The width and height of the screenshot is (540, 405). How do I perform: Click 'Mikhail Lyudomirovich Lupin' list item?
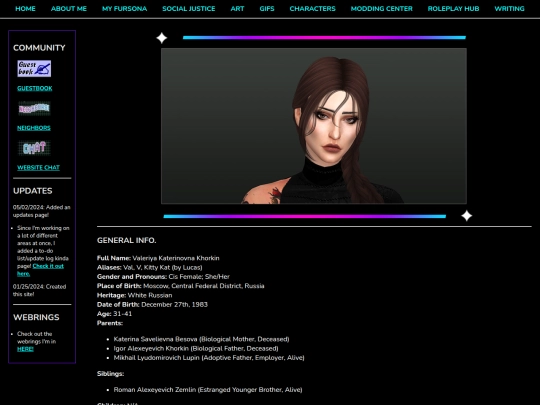pyautogui.click(x=209, y=358)
